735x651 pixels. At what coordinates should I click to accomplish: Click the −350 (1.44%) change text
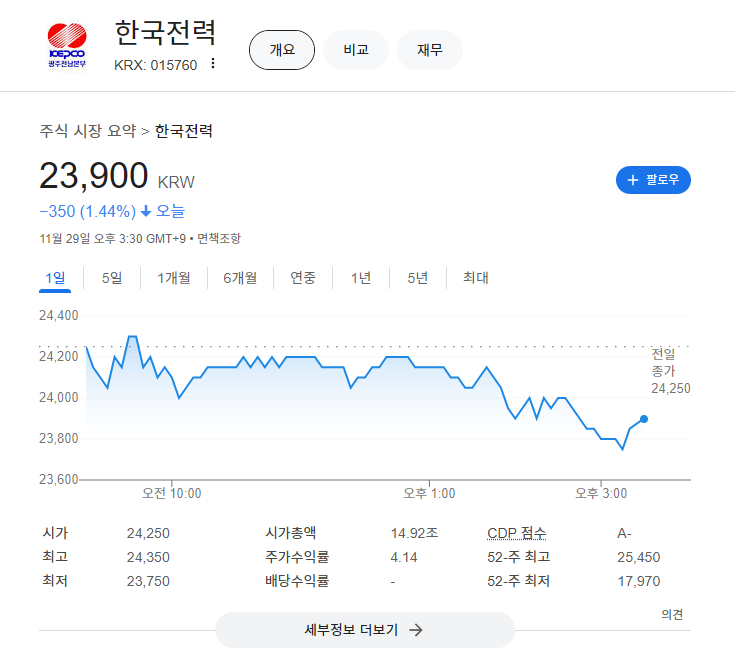(88, 211)
